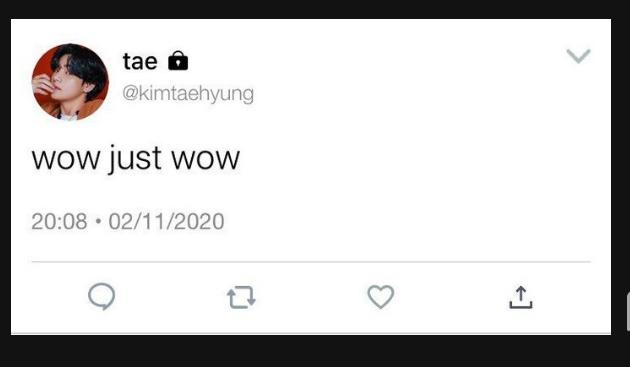630x367 pixels.
Task: Click the bullet dot between time and date
Action: click(x=98, y=221)
